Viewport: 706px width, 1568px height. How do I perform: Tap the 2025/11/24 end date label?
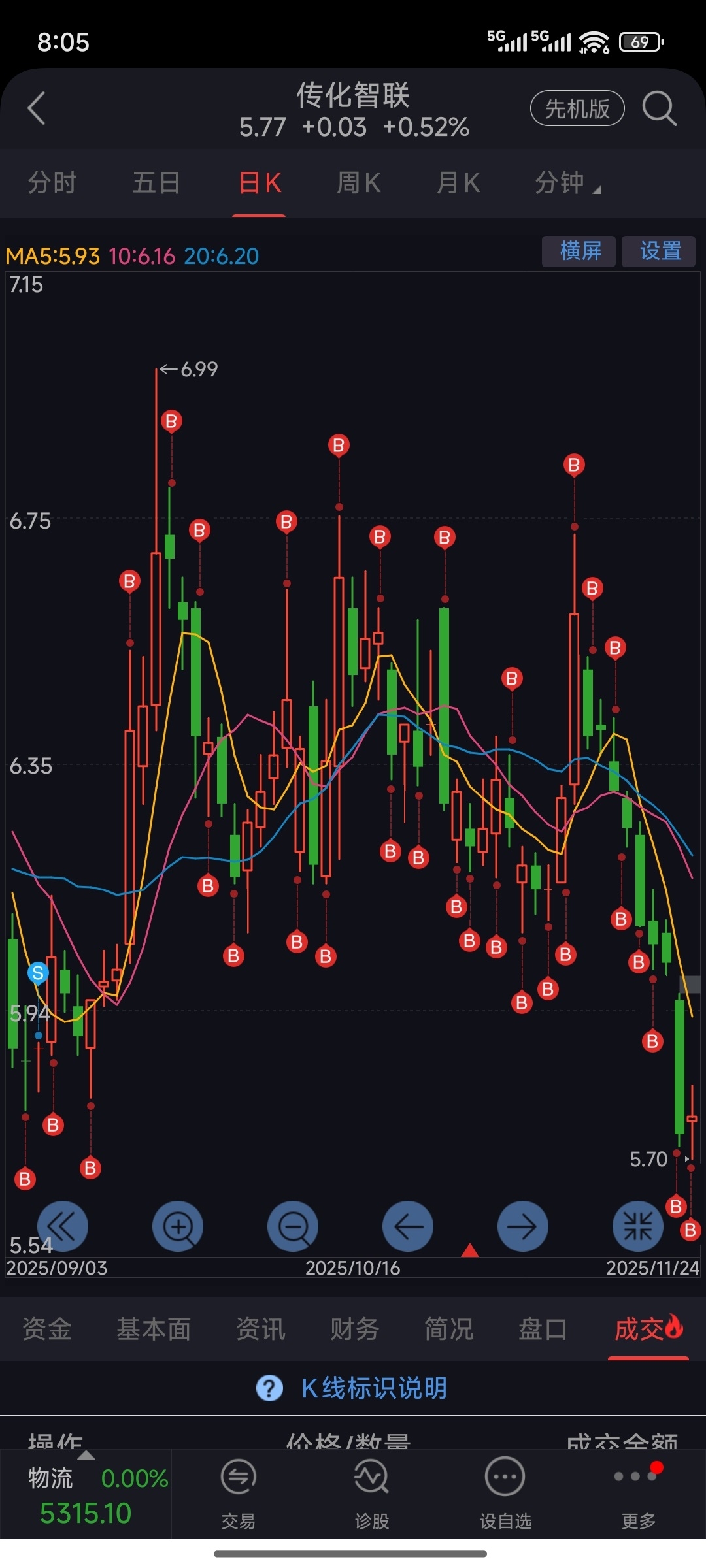click(x=653, y=1269)
